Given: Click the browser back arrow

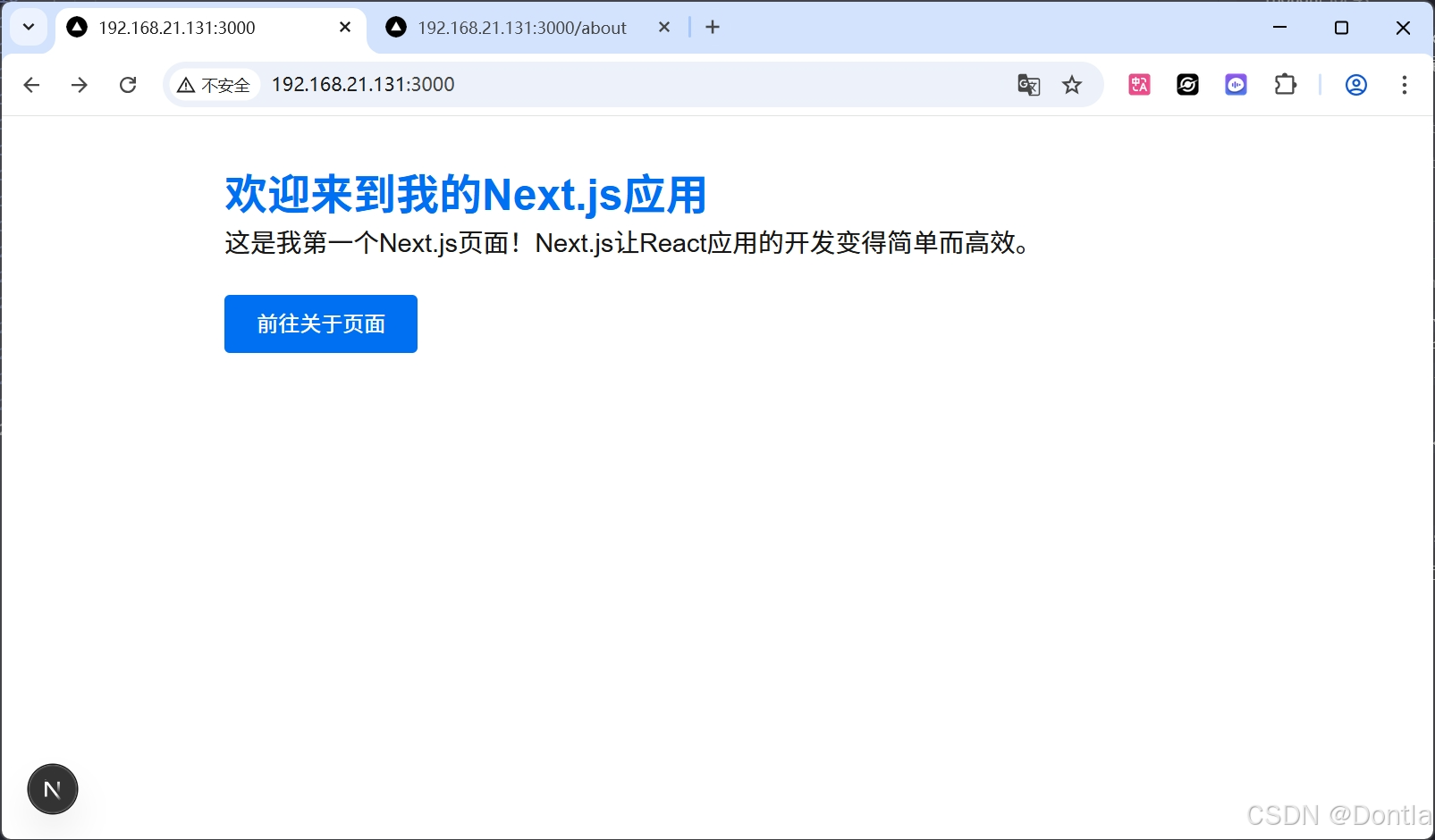Looking at the screenshot, I should [31, 85].
